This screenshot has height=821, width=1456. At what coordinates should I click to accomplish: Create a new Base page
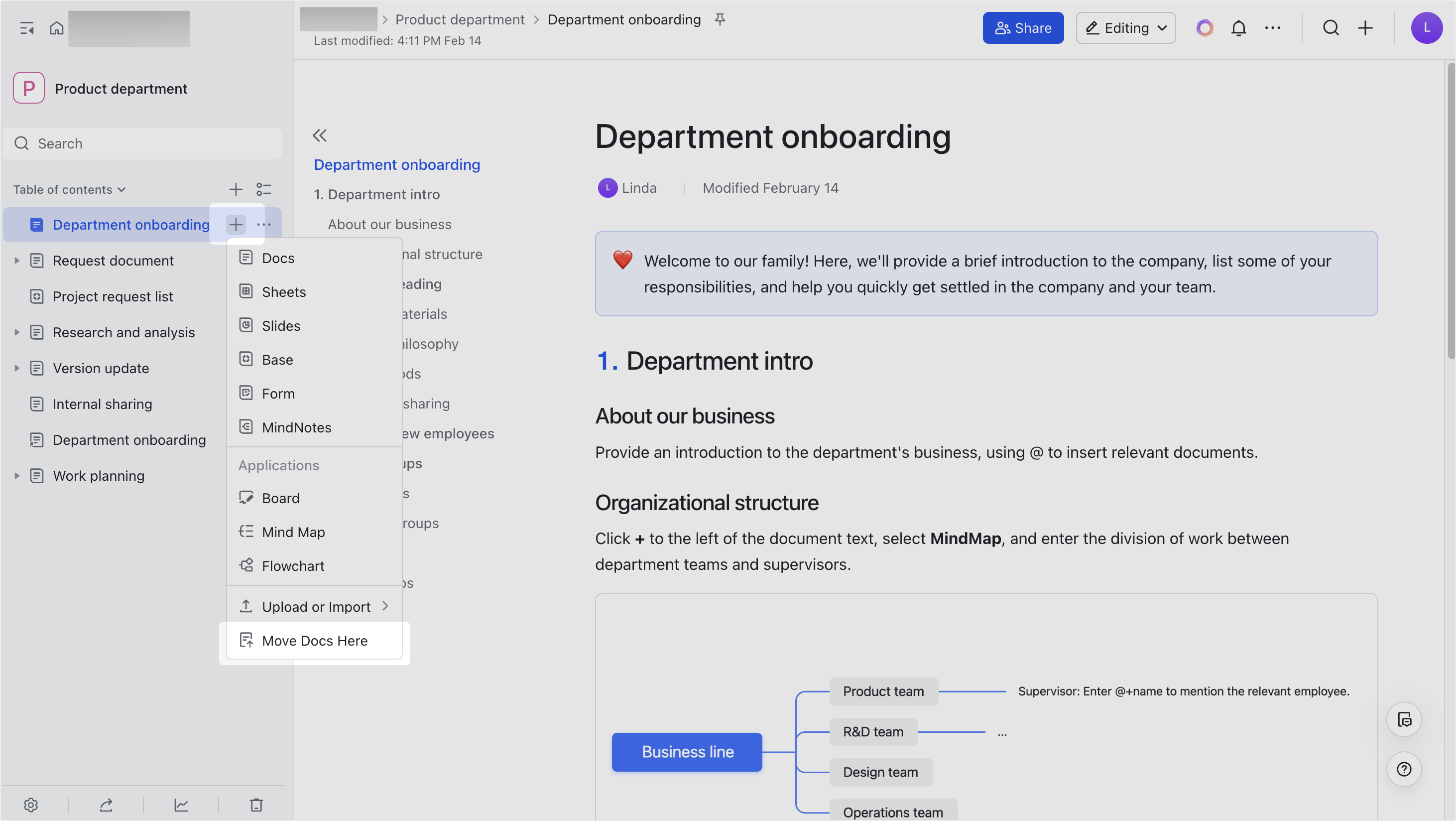coord(314,360)
